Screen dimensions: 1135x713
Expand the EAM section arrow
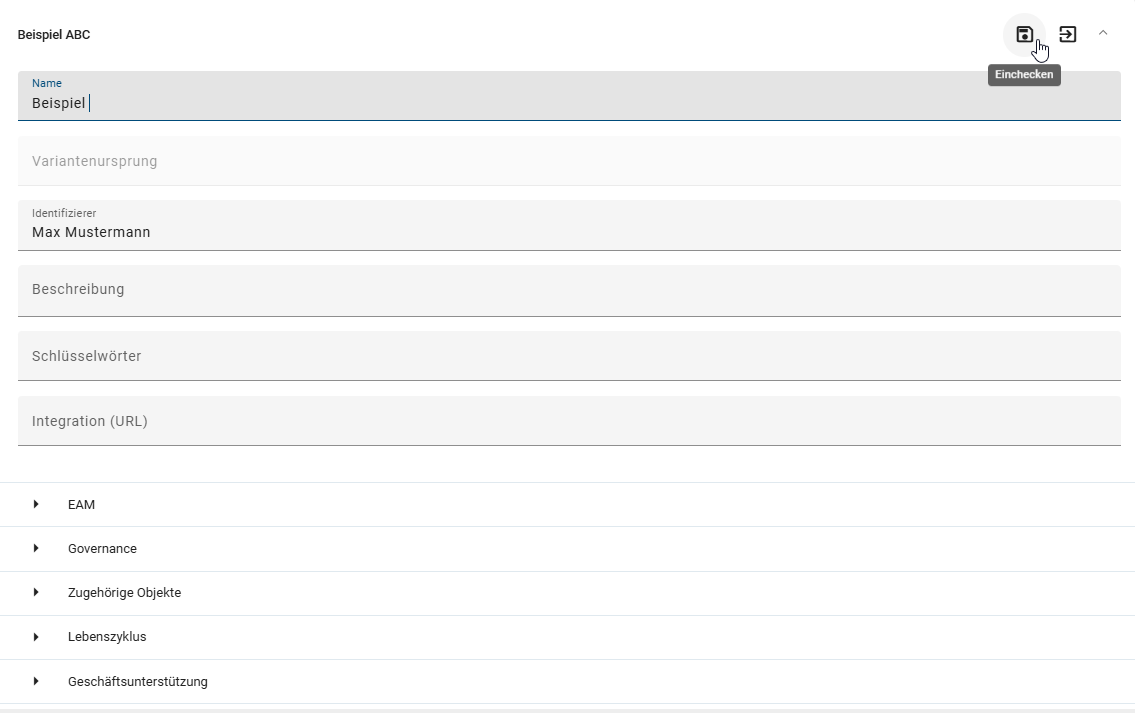[36, 504]
